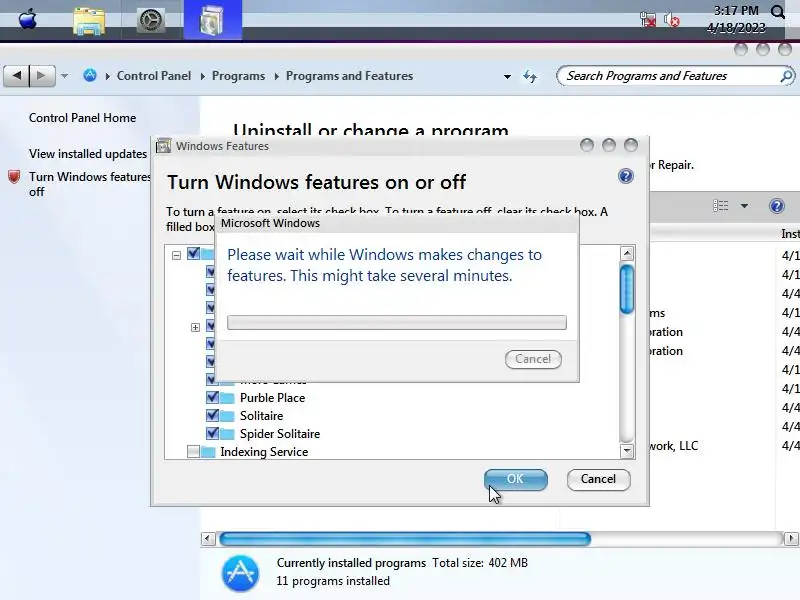Toggle the top-level checked feature checkbox

tap(193, 253)
